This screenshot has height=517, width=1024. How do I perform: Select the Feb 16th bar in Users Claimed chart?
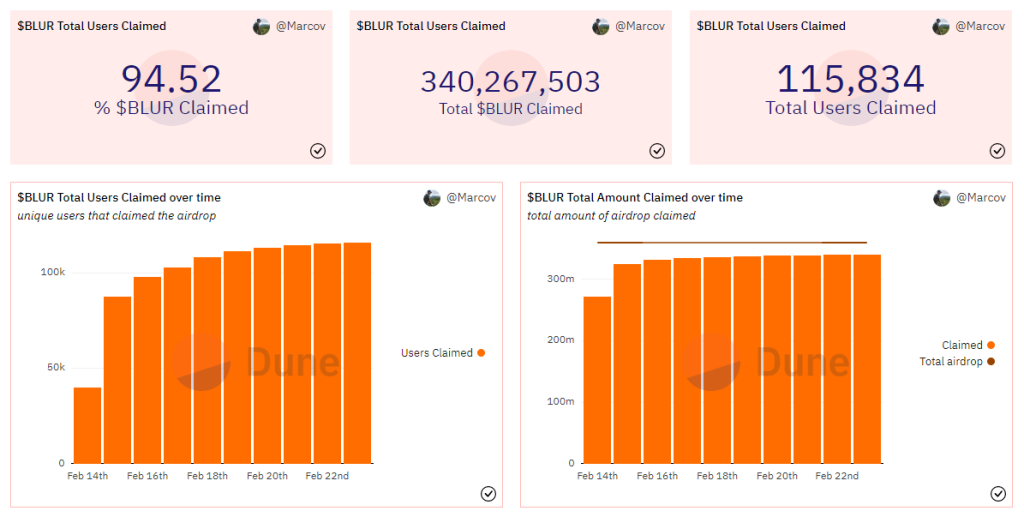[x=148, y=370]
